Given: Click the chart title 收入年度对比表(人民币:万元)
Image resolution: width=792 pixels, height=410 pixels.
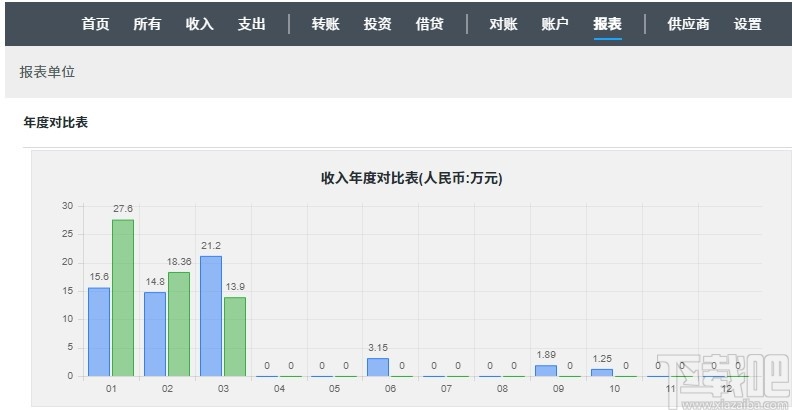Looking at the screenshot, I should click(x=412, y=178).
